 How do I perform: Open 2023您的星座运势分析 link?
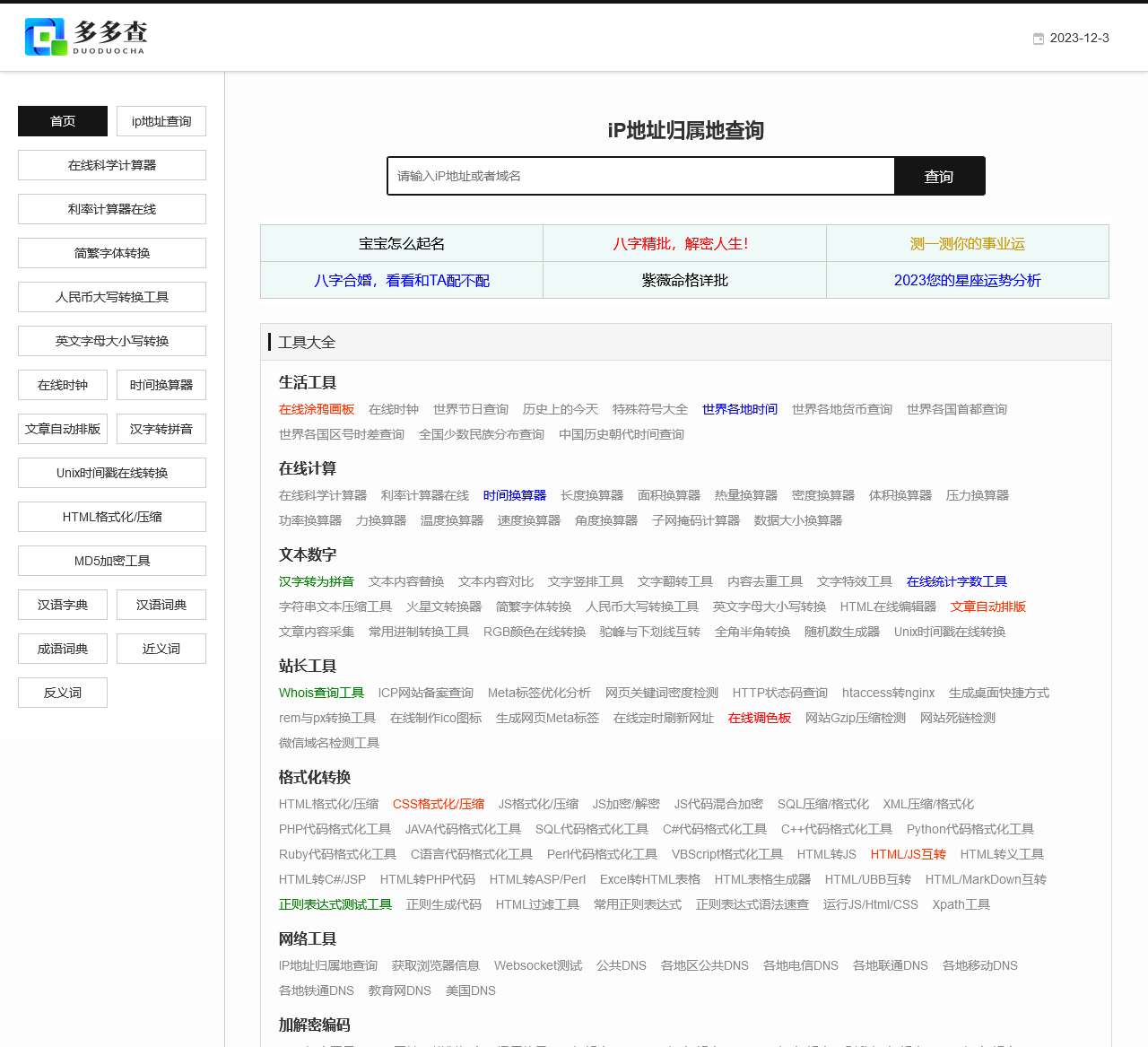pos(967,281)
